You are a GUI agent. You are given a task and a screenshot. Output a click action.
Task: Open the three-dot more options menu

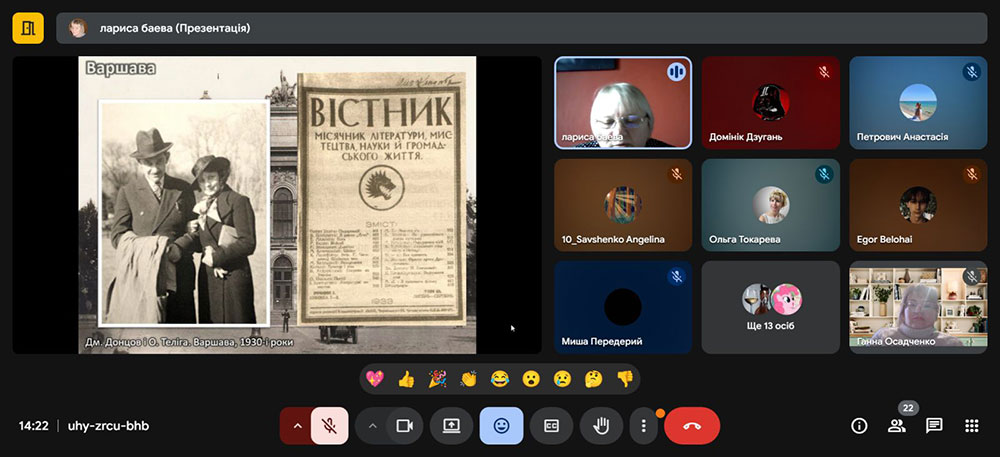644,425
